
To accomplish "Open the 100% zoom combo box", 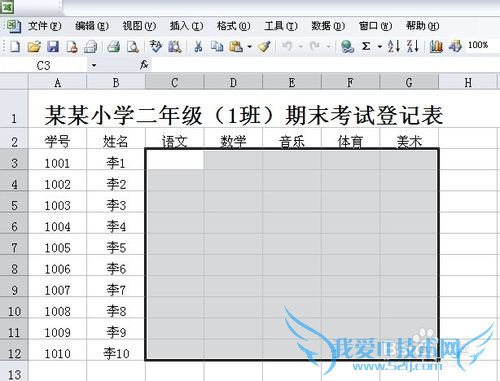I will [x=482, y=45].
